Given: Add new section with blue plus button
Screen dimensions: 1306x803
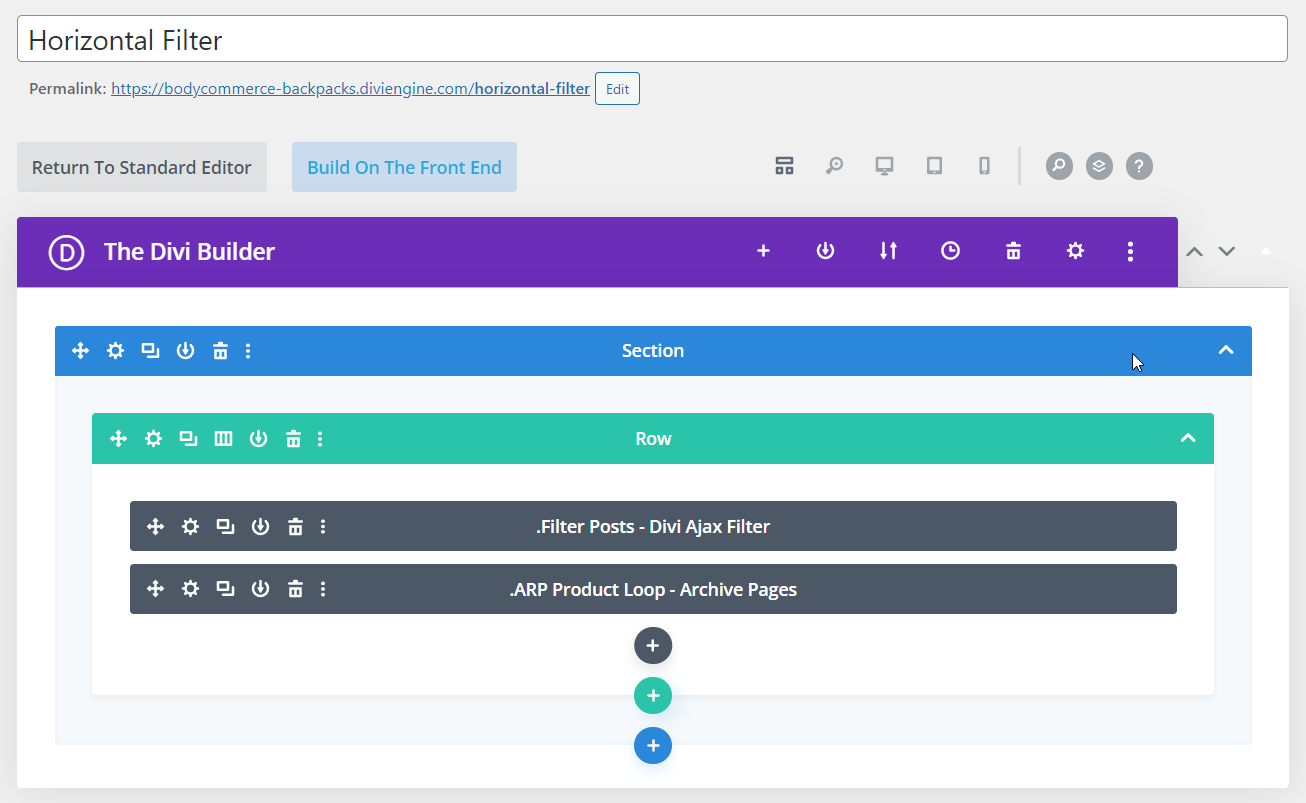Looking at the screenshot, I should [652, 746].
